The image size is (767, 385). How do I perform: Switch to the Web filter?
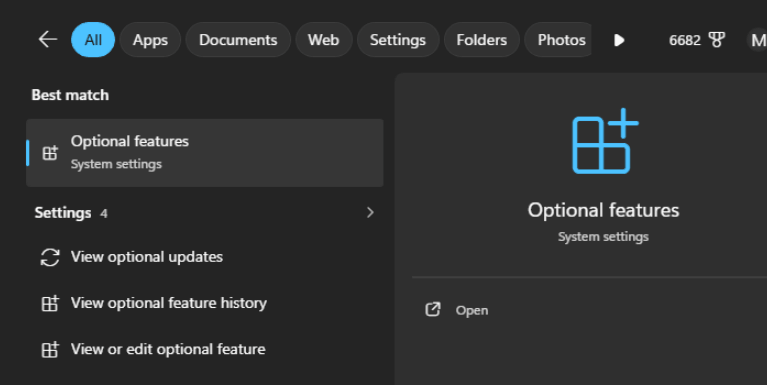(323, 40)
